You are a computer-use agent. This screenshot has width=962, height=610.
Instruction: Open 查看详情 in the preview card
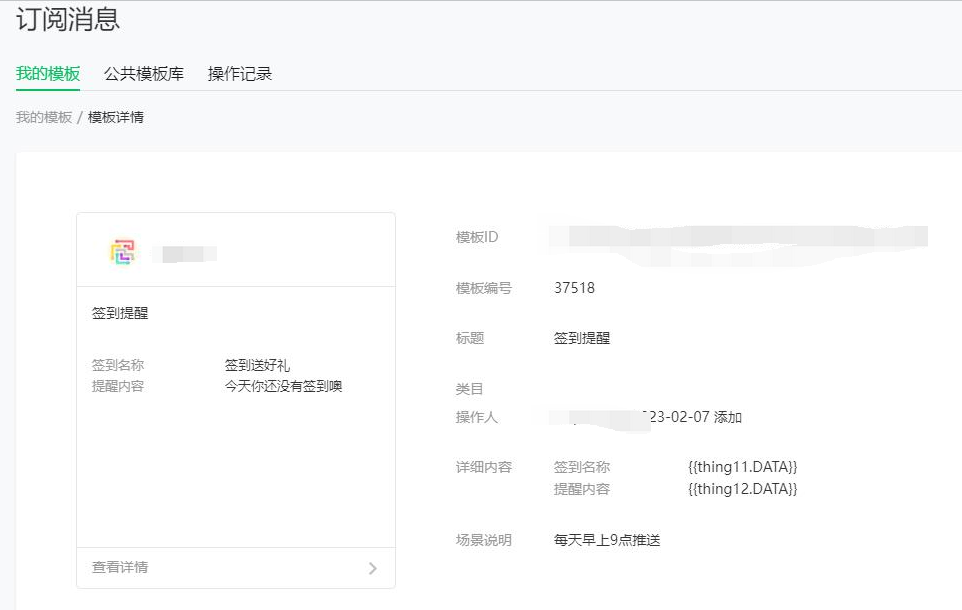pyautogui.click(x=120, y=567)
